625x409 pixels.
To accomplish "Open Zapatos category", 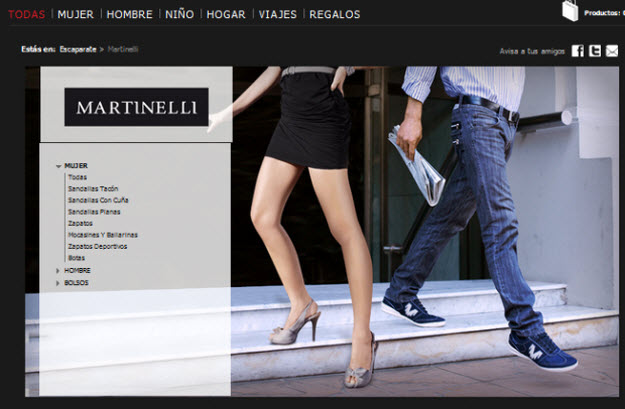I will tap(80, 223).
